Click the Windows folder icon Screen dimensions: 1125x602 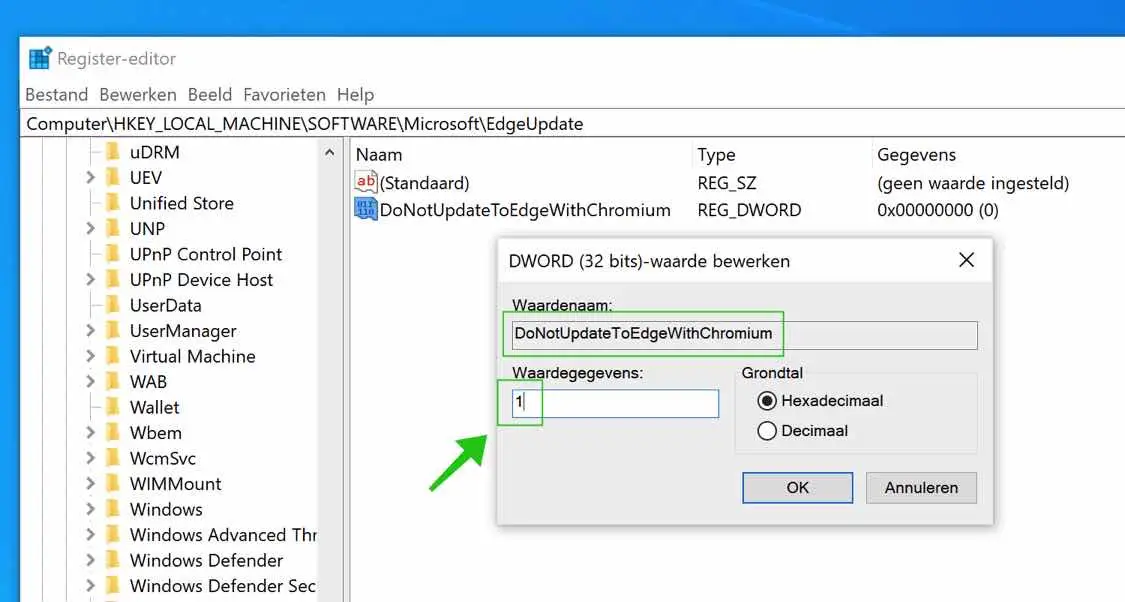click(x=112, y=508)
